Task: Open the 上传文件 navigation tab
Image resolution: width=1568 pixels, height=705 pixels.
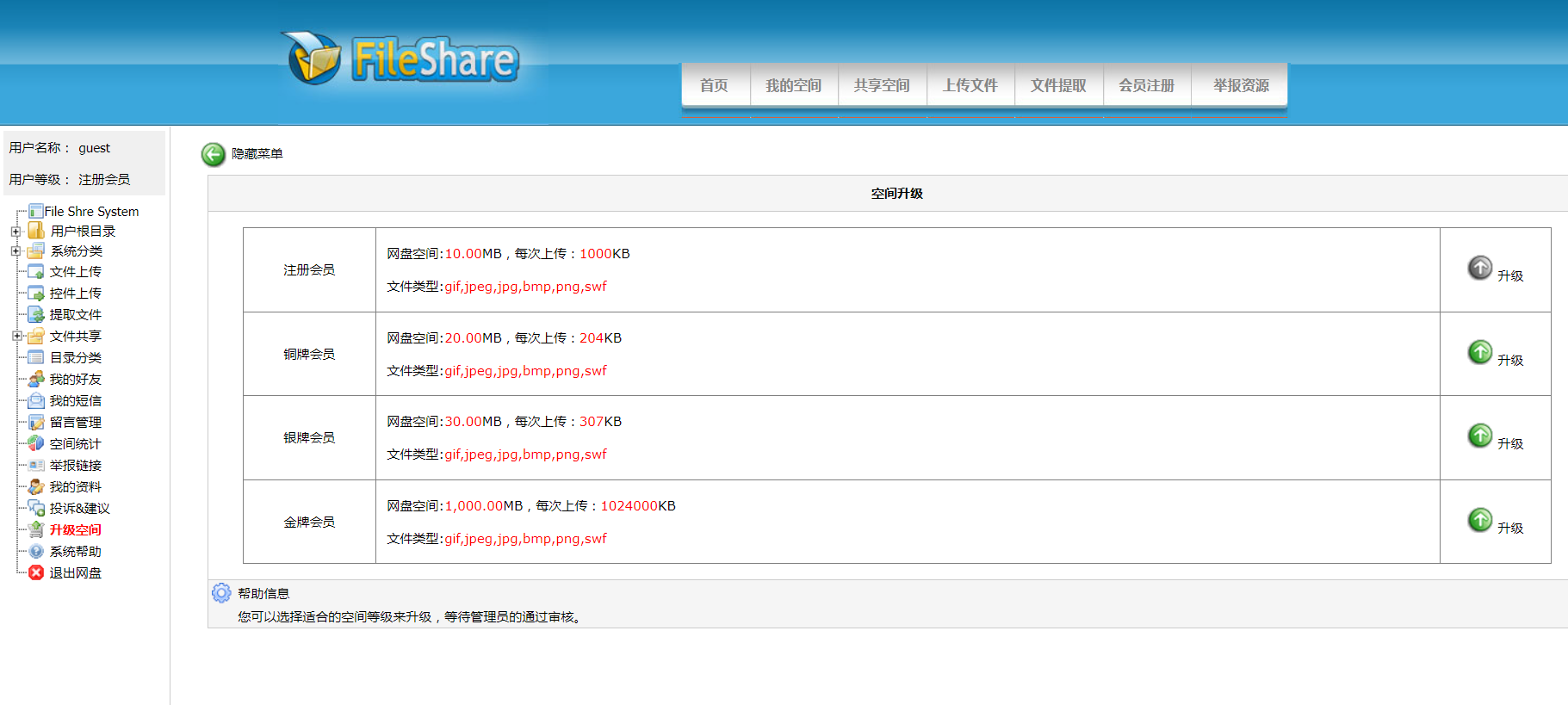Action: coord(970,85)
